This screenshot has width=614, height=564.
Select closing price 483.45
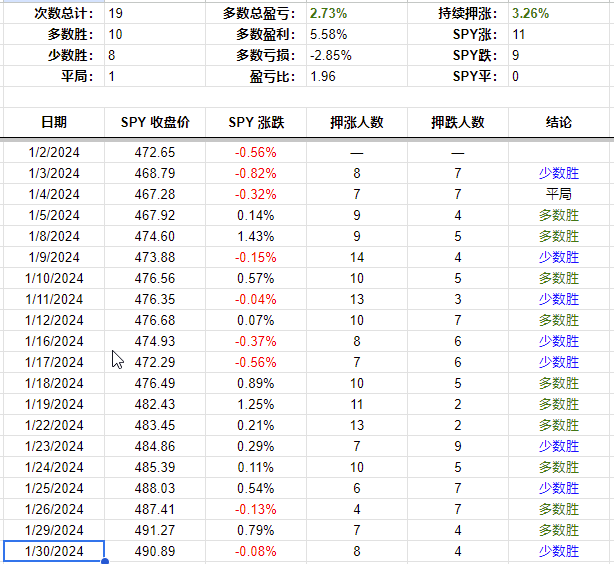click(155, 425)
